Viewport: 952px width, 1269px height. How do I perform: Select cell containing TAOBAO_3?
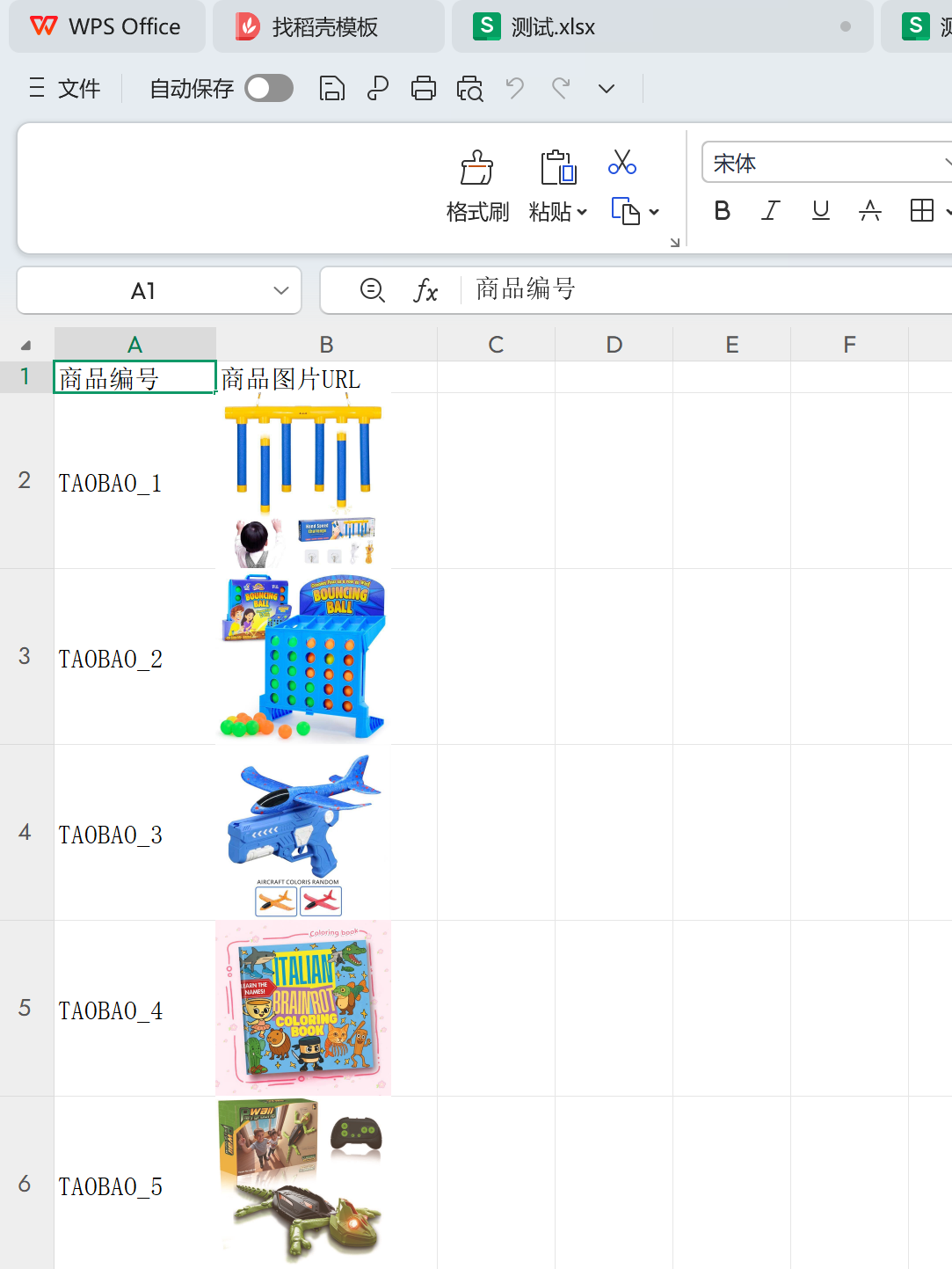[x=134, y=834]
